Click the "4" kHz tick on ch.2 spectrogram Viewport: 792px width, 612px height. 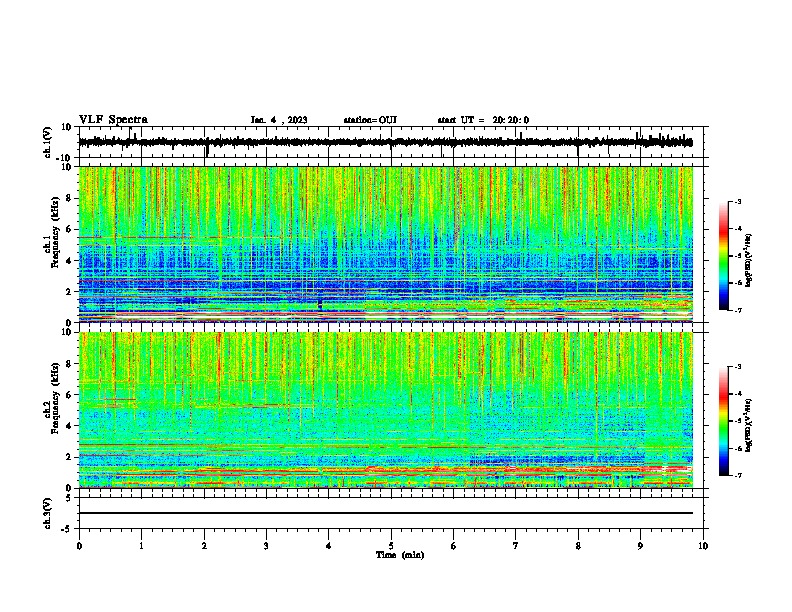pos(70,426)
